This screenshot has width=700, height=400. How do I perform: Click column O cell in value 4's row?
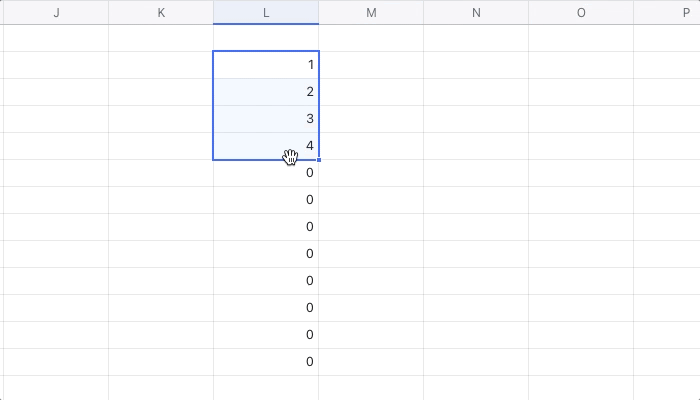point(581,146)
